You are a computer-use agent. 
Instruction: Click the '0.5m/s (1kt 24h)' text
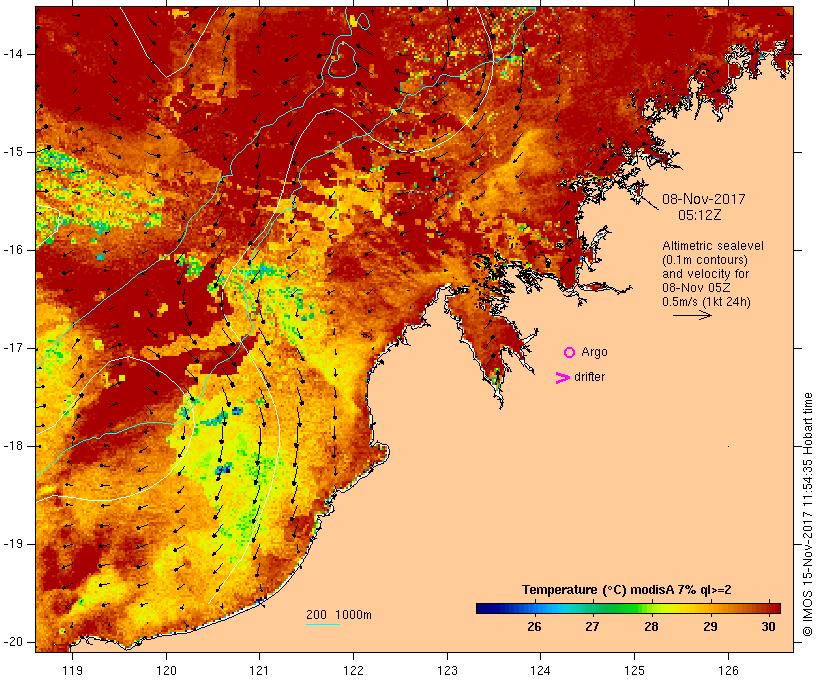[707, 302]
